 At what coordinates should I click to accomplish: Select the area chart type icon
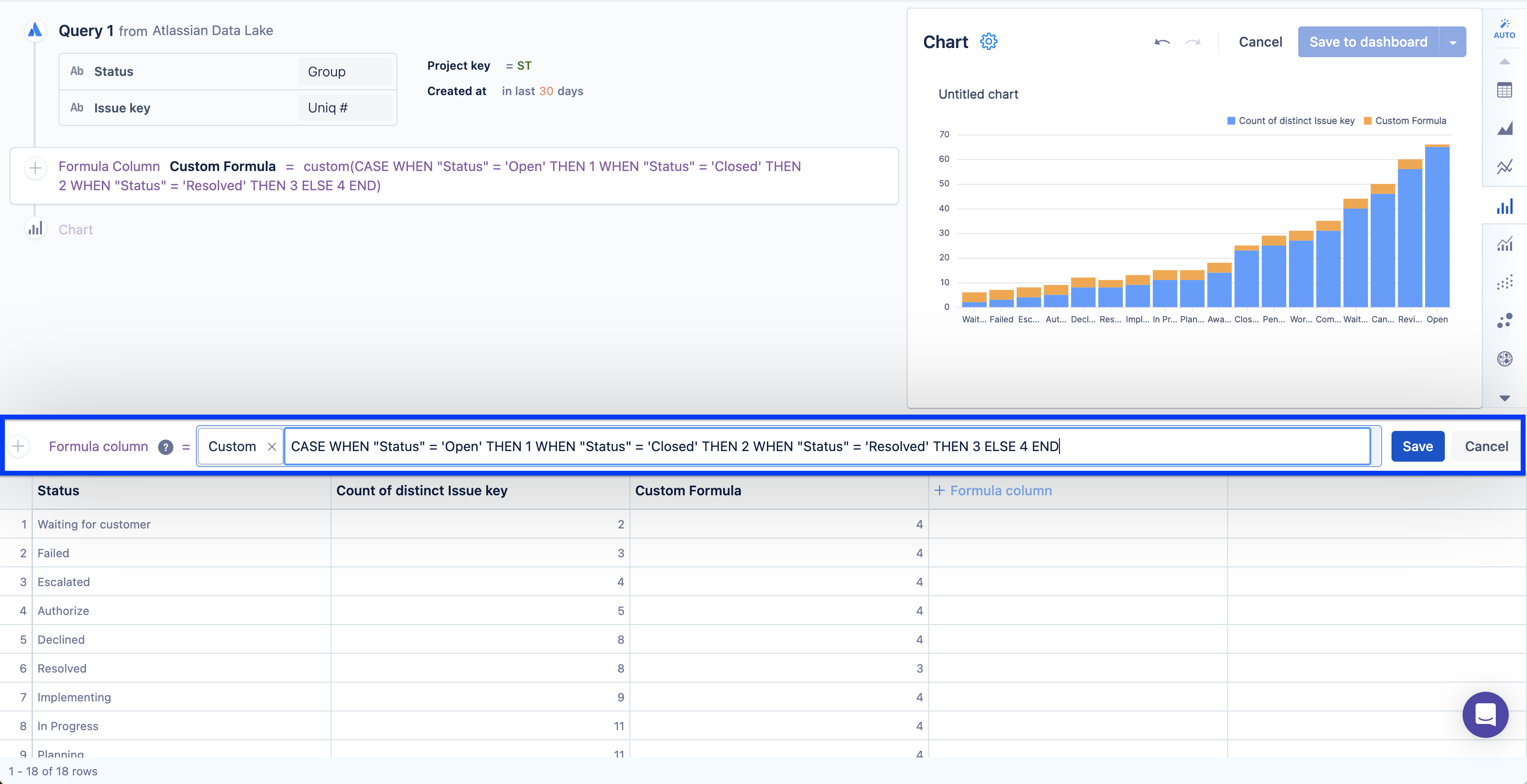tap(1504, 128)
